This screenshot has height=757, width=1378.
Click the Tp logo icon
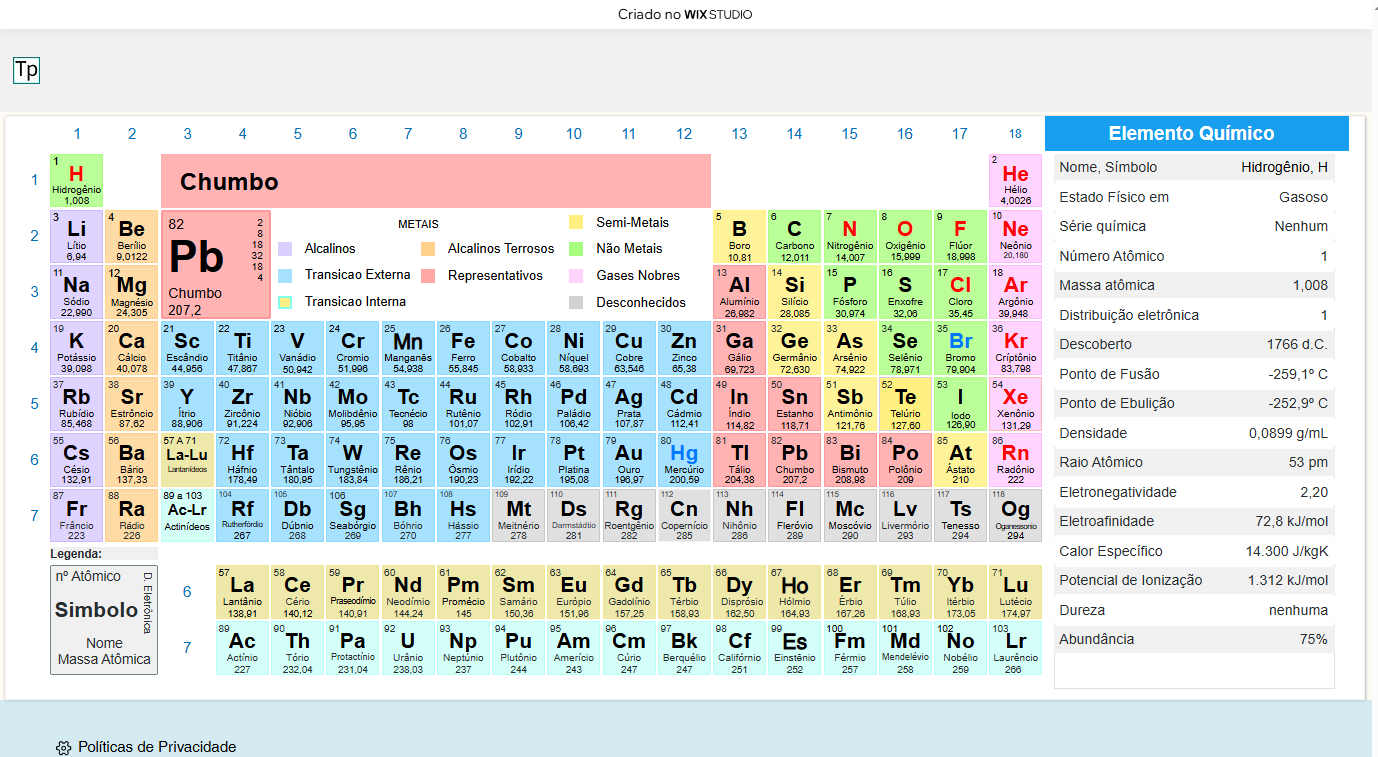coord(26,70)
